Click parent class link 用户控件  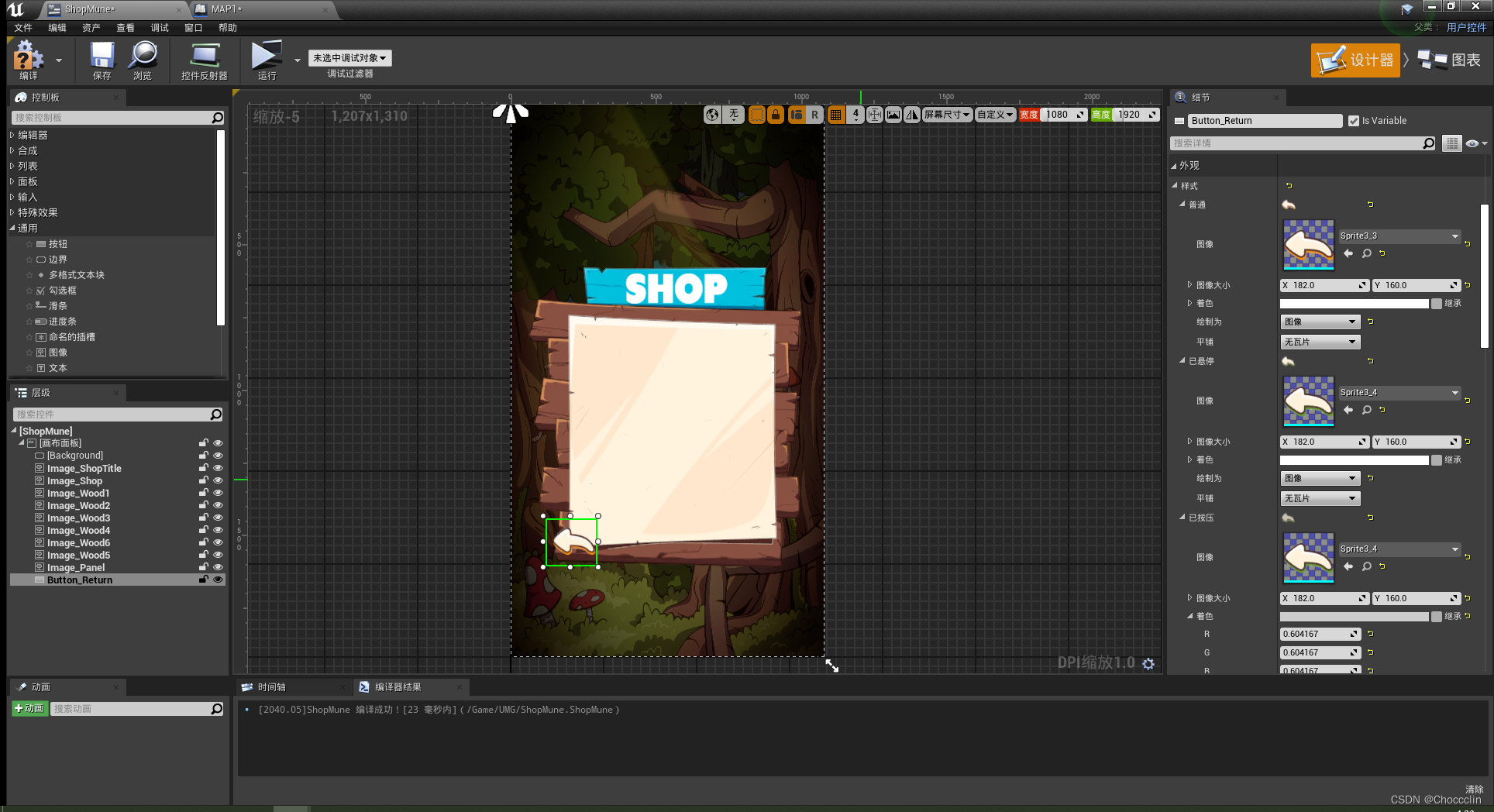pos(1467,27)
